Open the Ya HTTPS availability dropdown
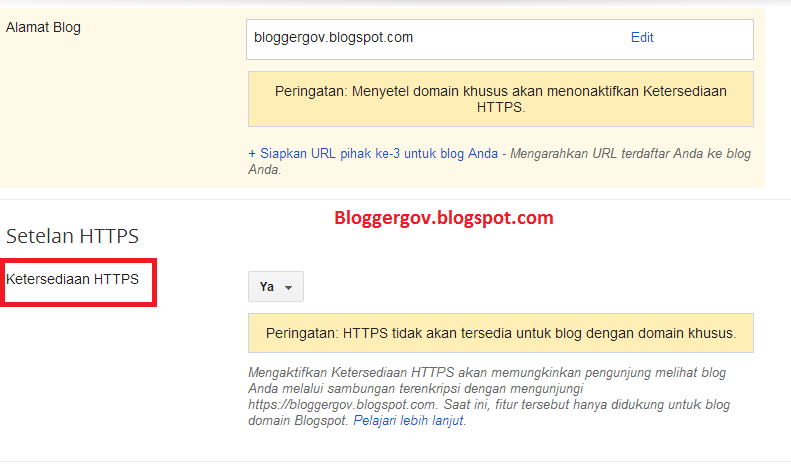This screenshot has height=468, width=791. click(x=275, y=286)
